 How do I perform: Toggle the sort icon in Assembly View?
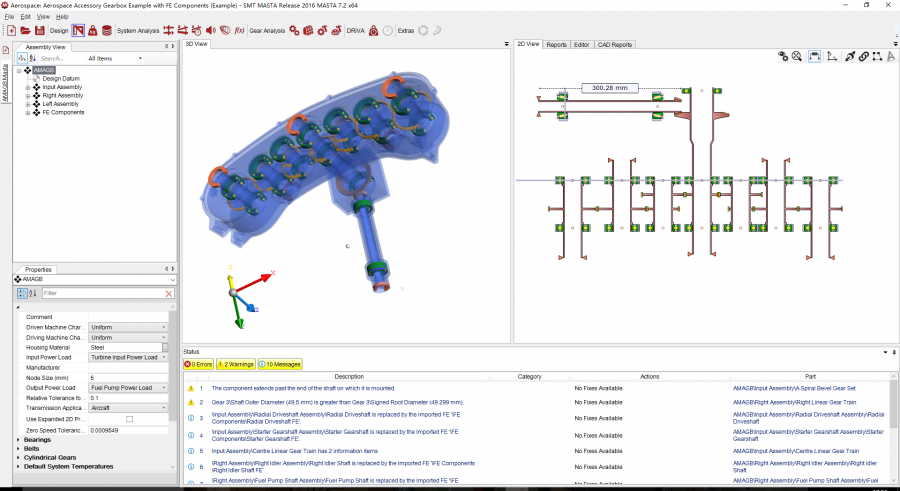click(x=33, y=58)
